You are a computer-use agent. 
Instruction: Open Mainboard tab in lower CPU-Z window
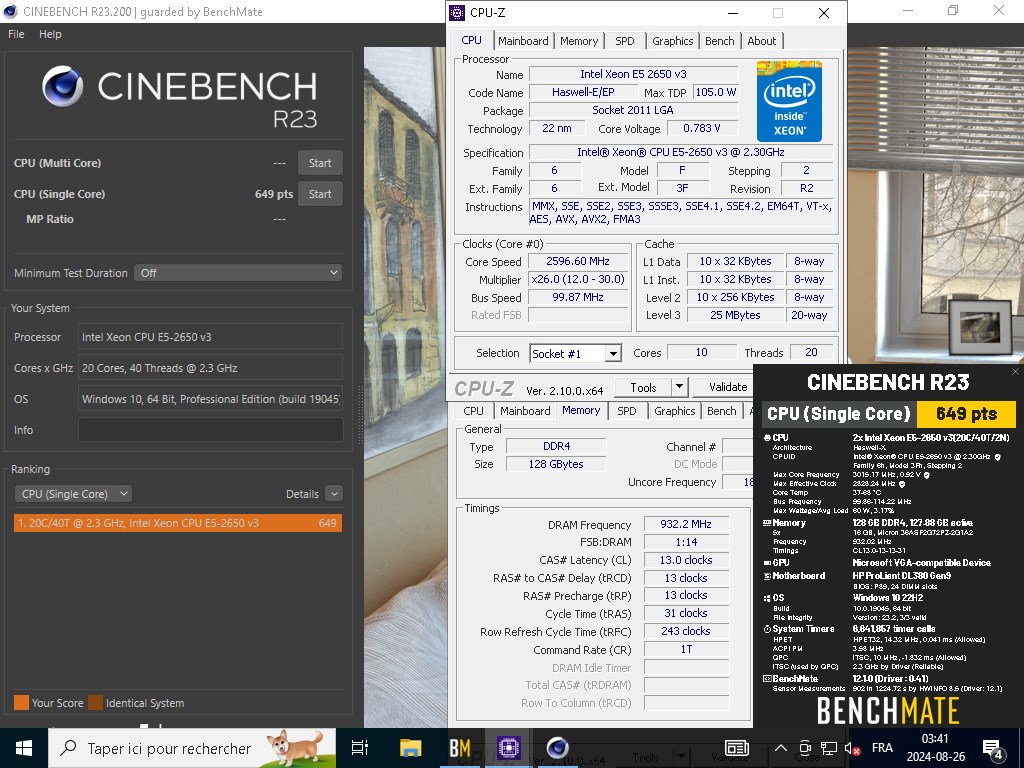pos(525,411)
